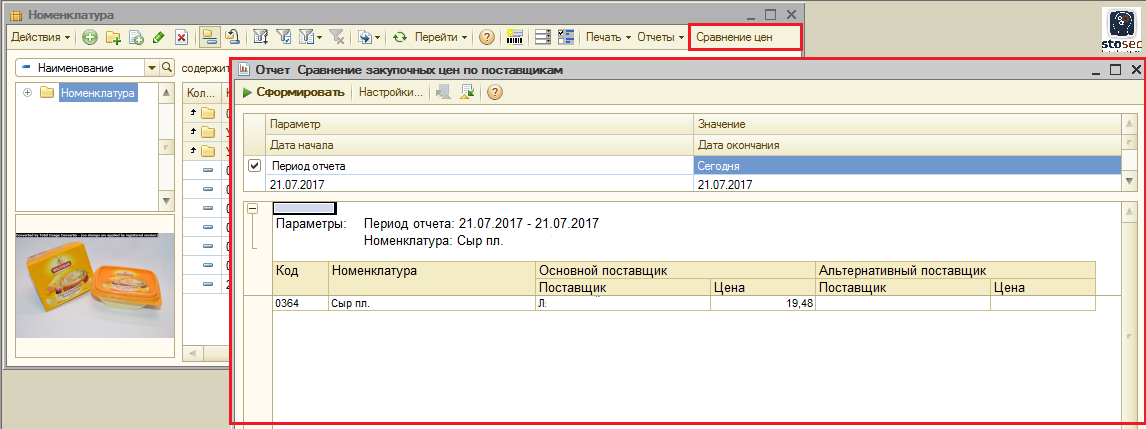This screenshot has height=429, width=1146.
Task: Open the Наименование search field dropdown
Action: click(152, 68)
